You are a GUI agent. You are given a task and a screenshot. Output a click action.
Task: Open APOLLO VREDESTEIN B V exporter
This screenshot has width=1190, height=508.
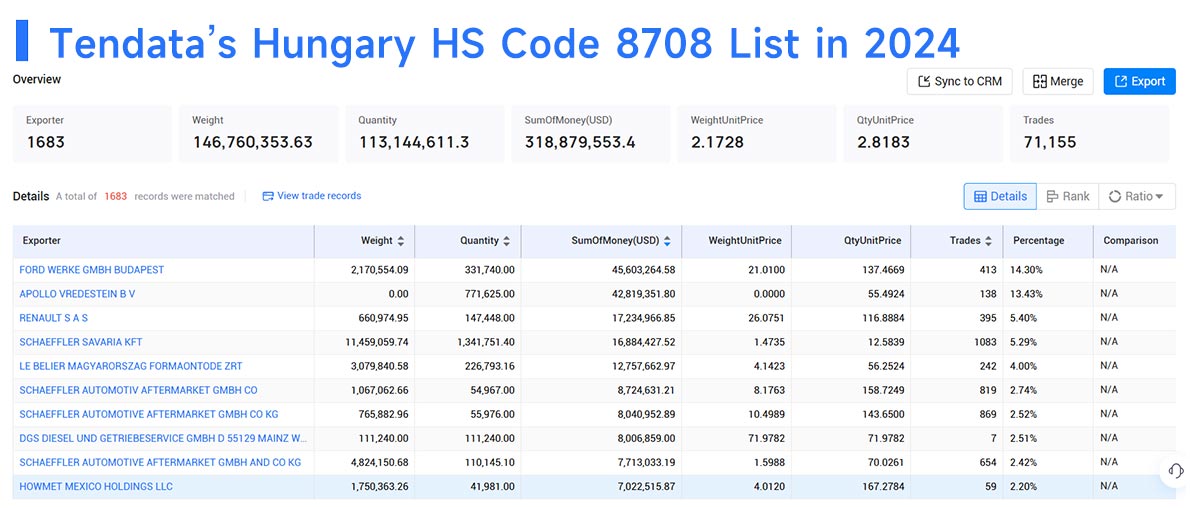tap(77, 294)
